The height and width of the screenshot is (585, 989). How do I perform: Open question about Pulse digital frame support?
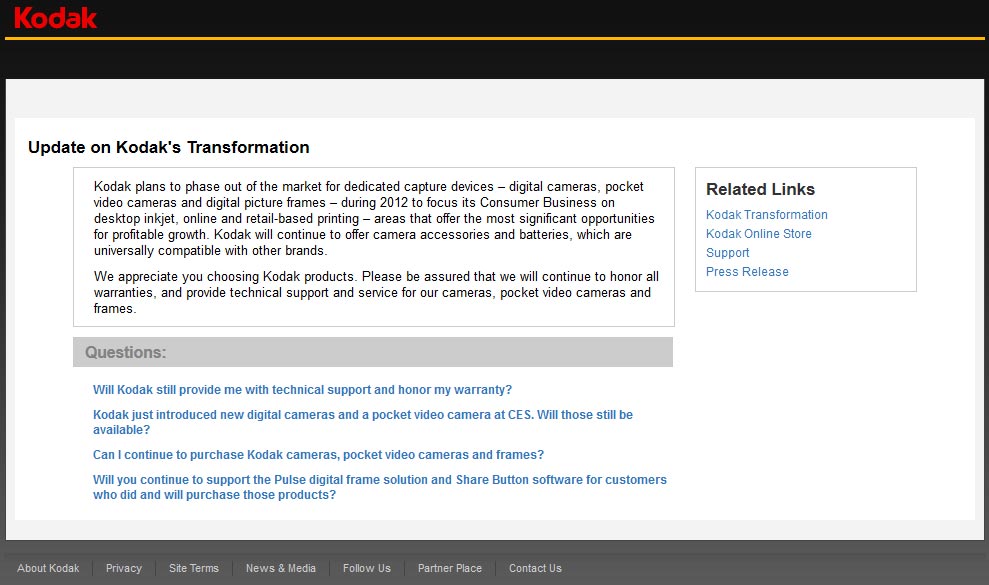click(380, 487)
